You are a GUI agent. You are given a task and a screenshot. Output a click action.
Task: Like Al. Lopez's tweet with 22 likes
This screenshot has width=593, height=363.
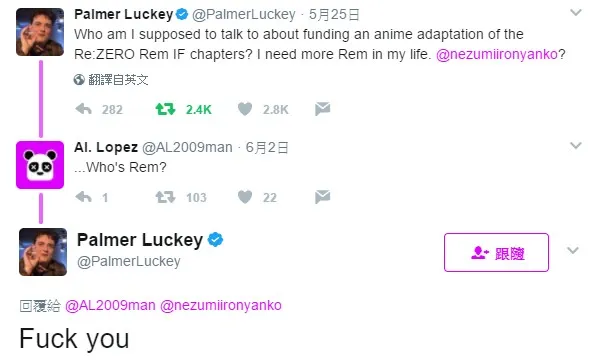[x=245, y=197]
